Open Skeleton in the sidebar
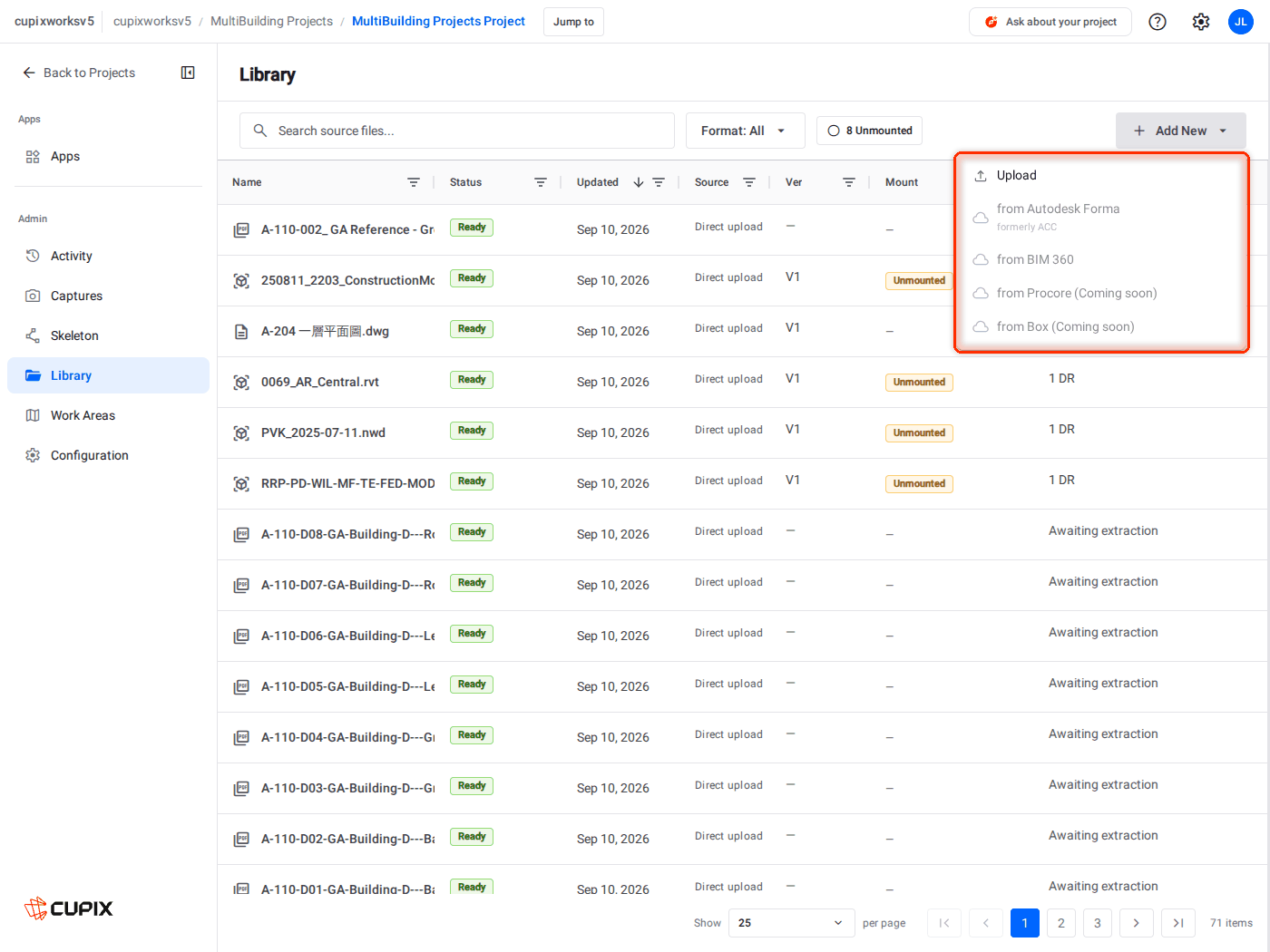The height and width of the screenshot is (952, 1270). pos(108,335)
